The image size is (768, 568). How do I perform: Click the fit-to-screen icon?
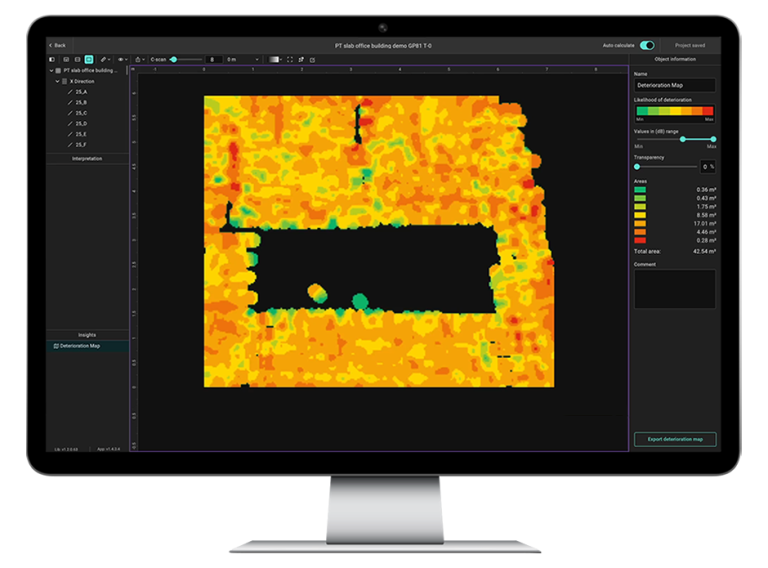pos(290,59)
